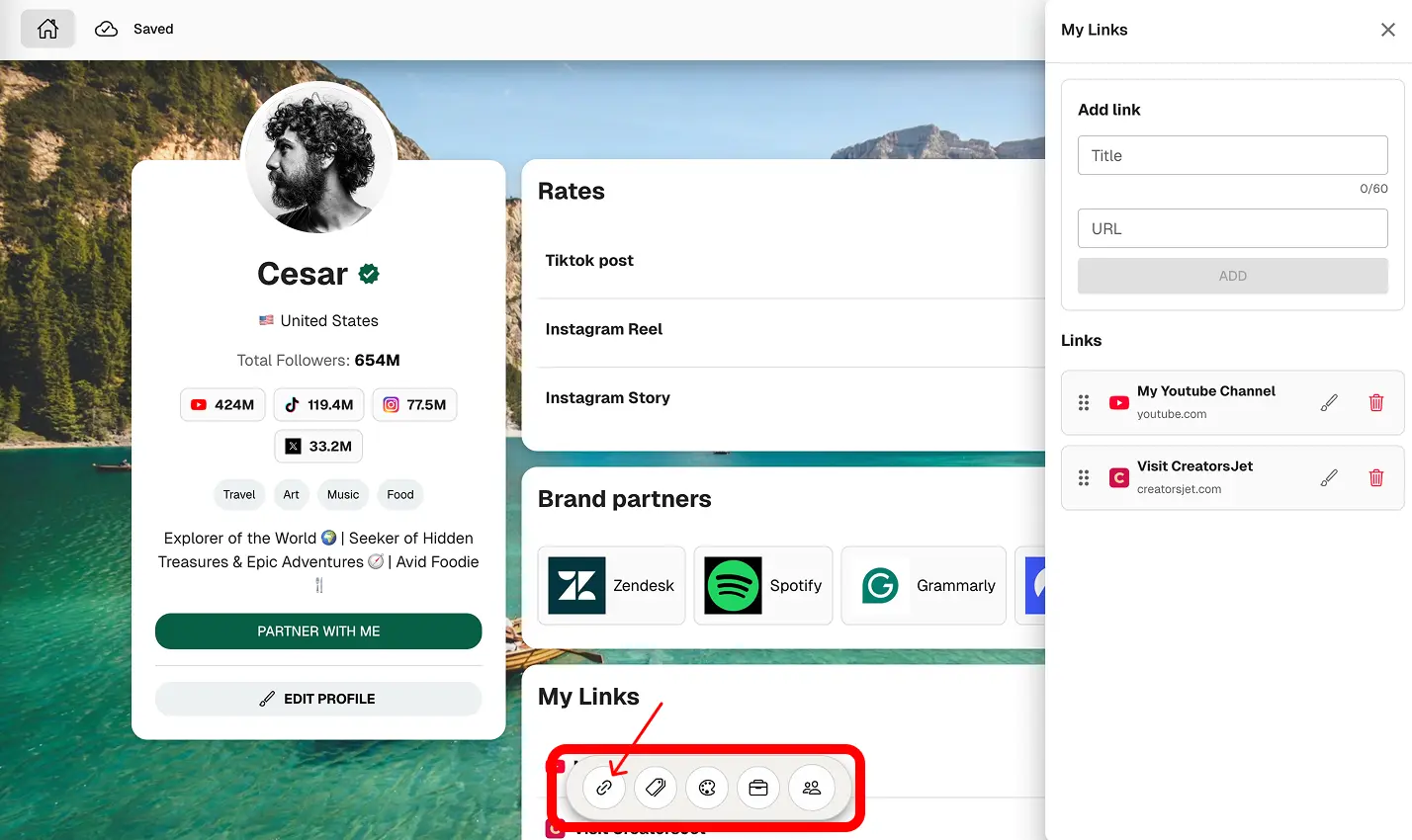
Task: Open EDIT PROFILE
Action: coord(318,699)
